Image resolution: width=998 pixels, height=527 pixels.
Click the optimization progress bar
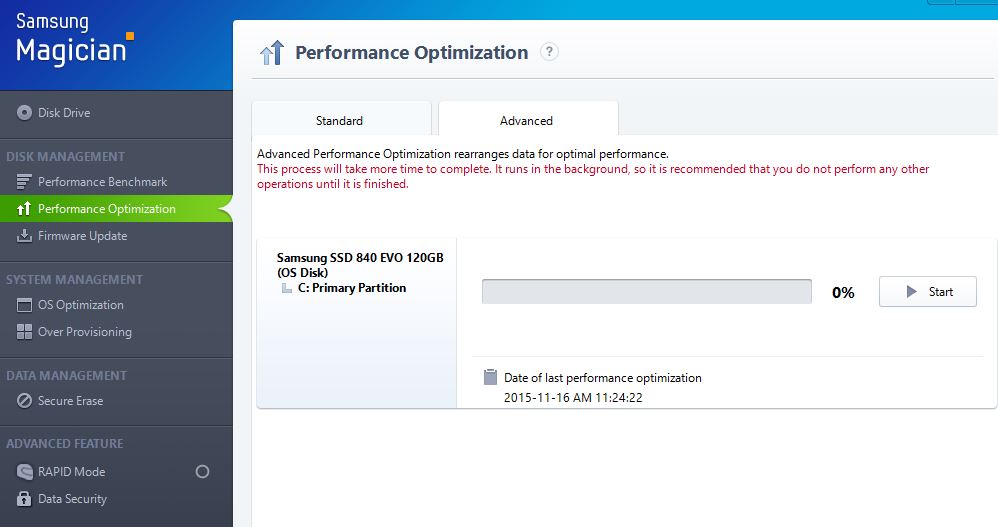click(647, 292)
